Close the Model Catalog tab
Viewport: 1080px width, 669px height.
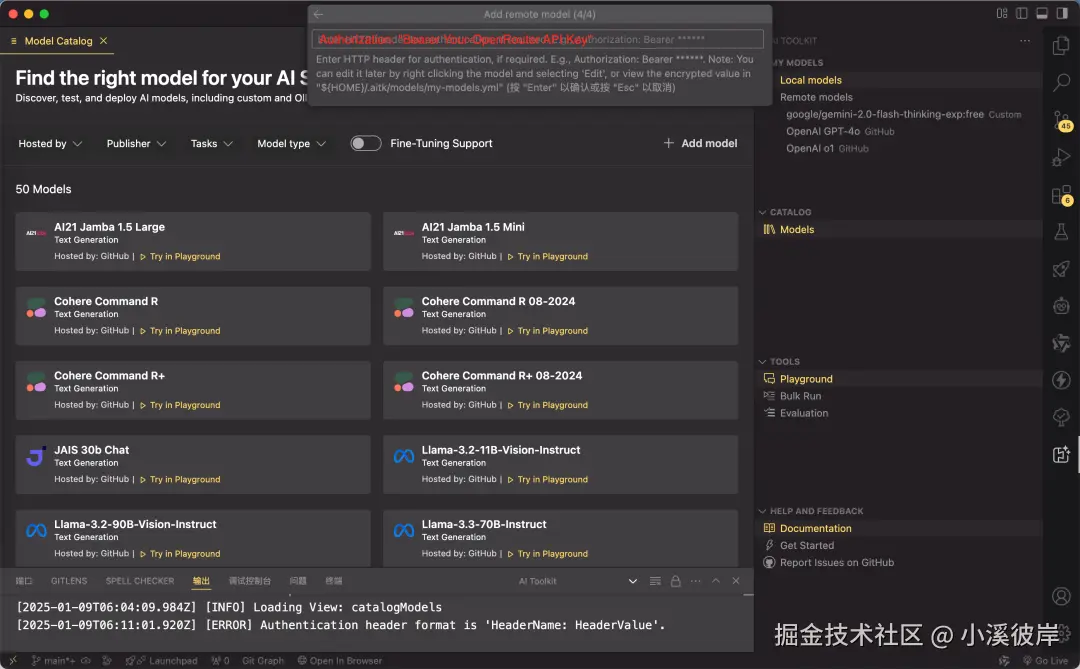click(x=103, y=41)
